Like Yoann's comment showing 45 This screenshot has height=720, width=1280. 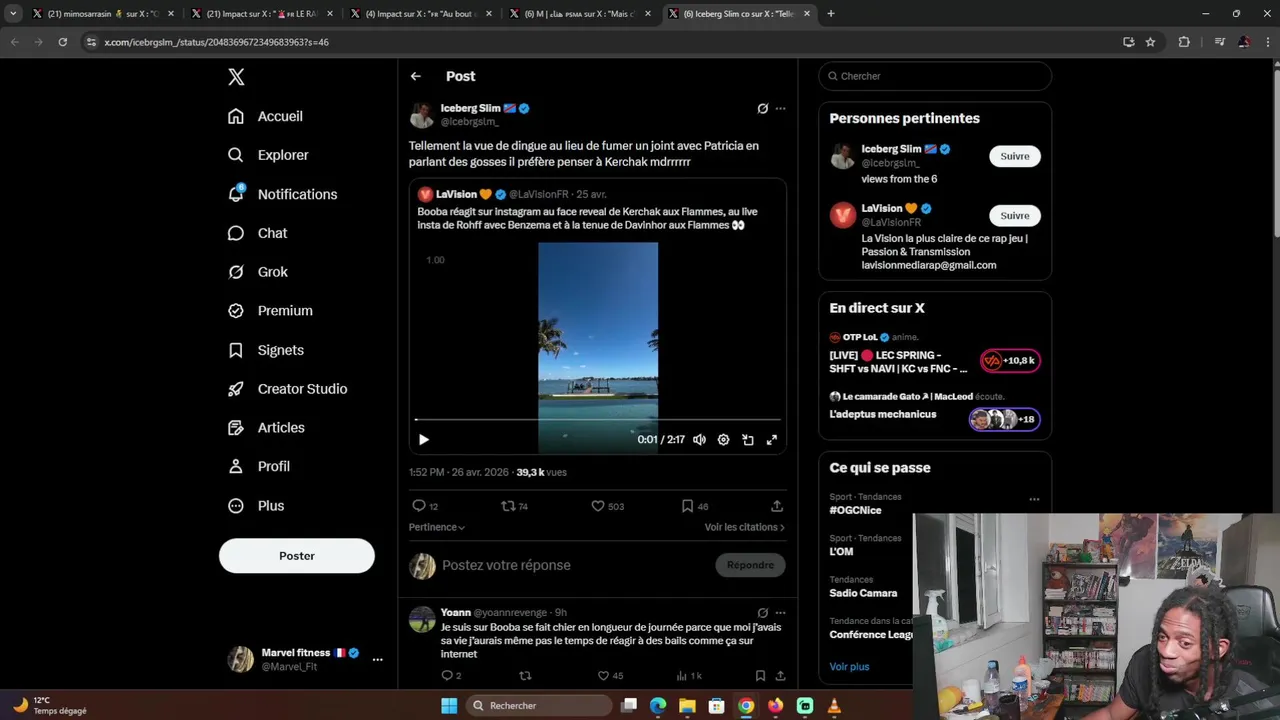pyautogui.click(x=603, y=676)
